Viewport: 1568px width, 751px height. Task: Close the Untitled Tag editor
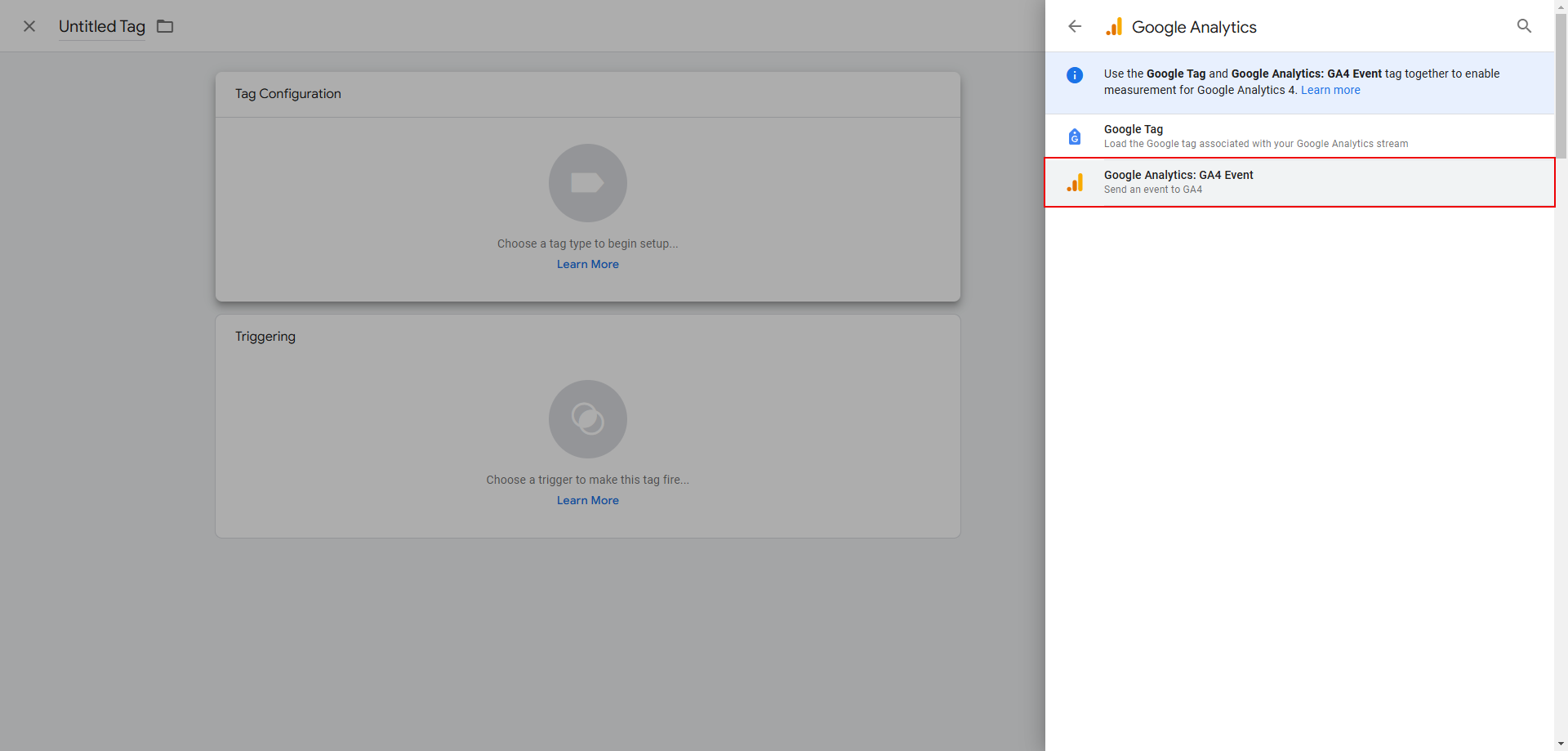point(29,26)
